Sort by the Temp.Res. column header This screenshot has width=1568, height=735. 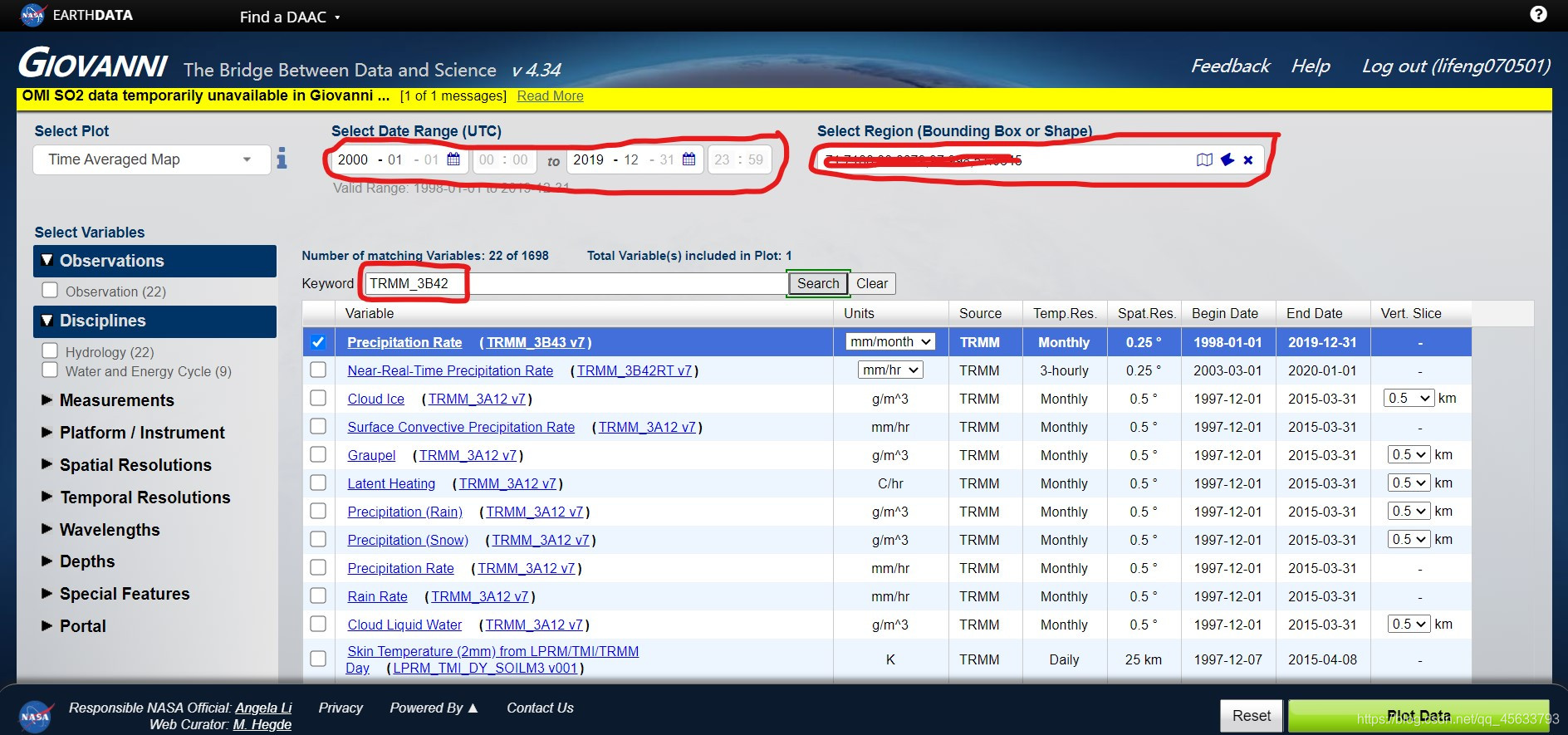1065,313
